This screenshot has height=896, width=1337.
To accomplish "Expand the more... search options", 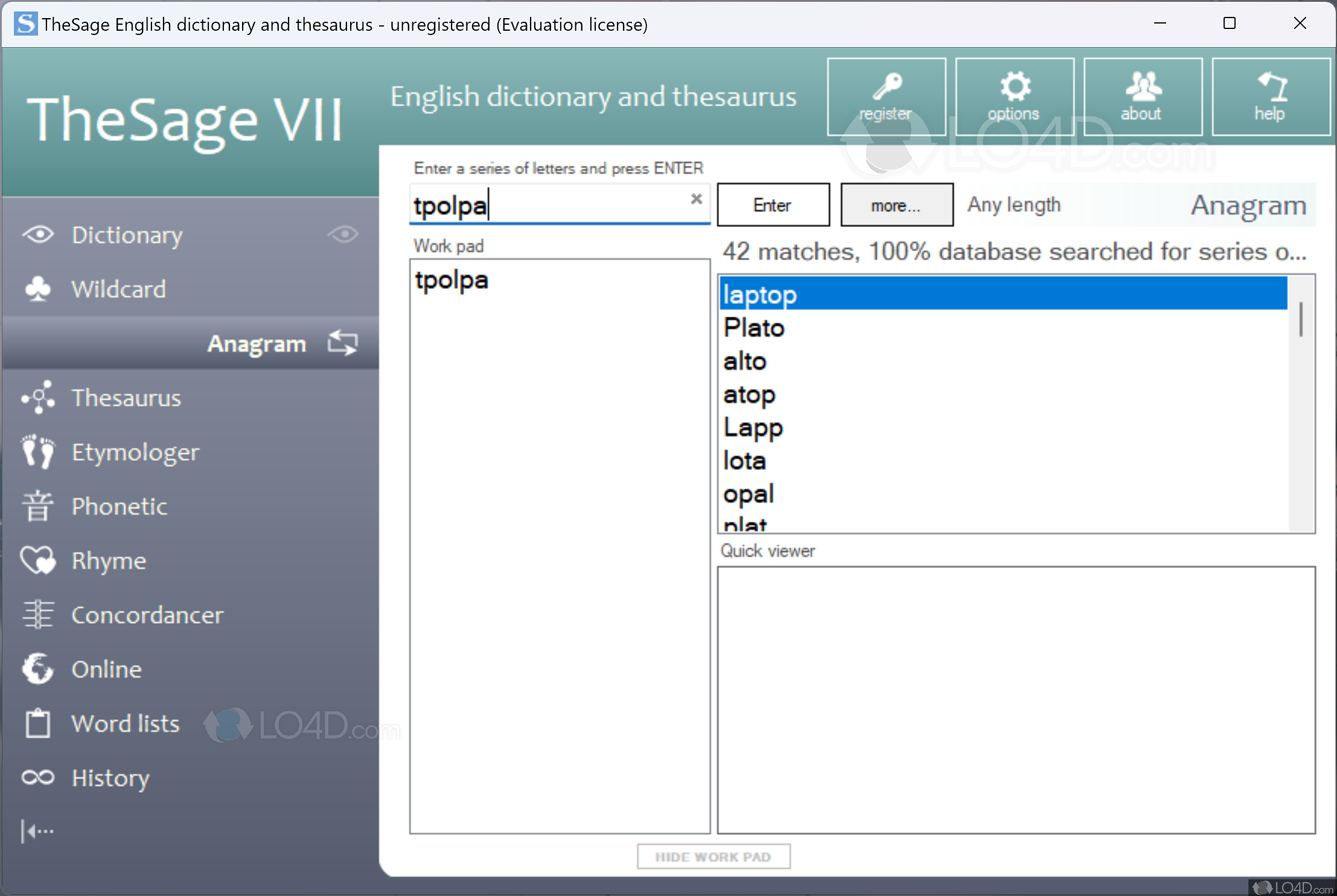I will (x=896, y=206).
